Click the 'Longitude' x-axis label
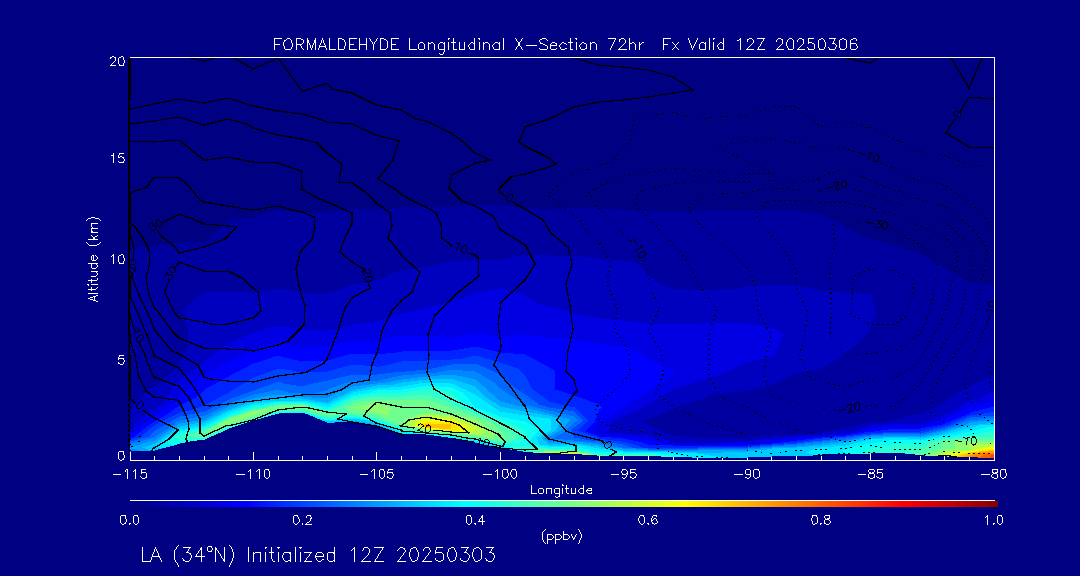This screenshot has height=576, width=1080. click(561, 491)
